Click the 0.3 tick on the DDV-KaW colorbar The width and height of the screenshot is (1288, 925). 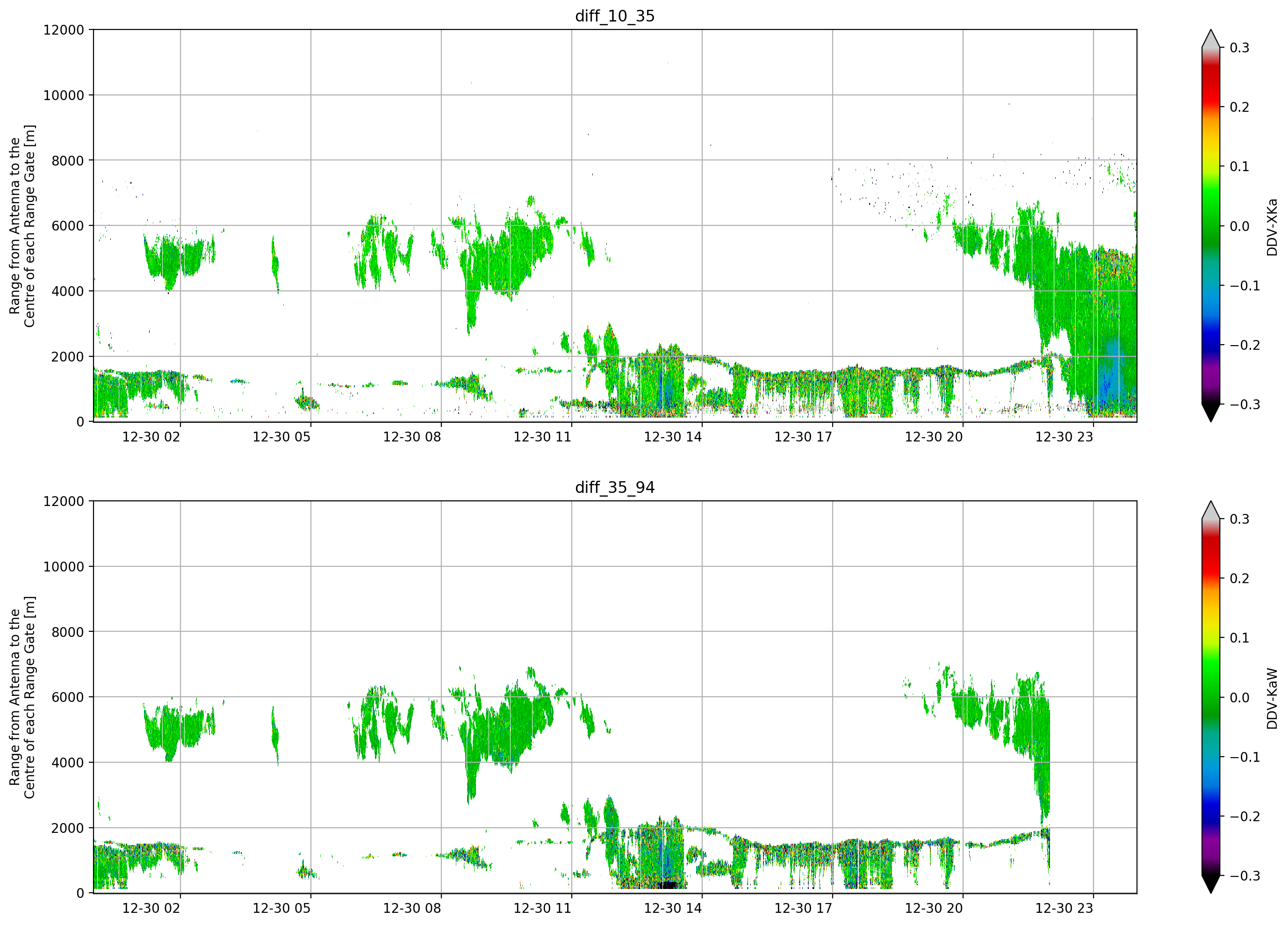pyautogui.click(x=1239, y=519)
